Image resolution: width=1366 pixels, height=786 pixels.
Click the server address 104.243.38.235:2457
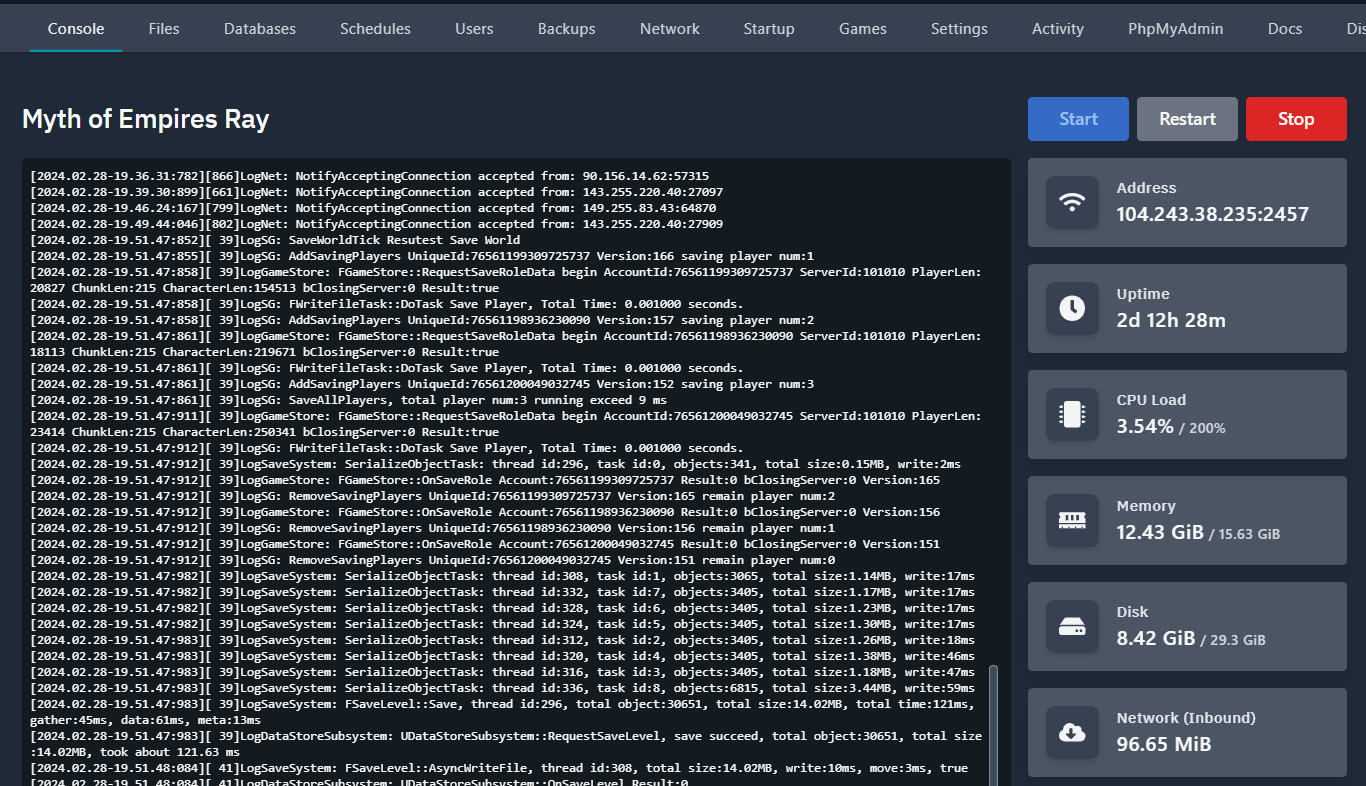point(1212,214)
